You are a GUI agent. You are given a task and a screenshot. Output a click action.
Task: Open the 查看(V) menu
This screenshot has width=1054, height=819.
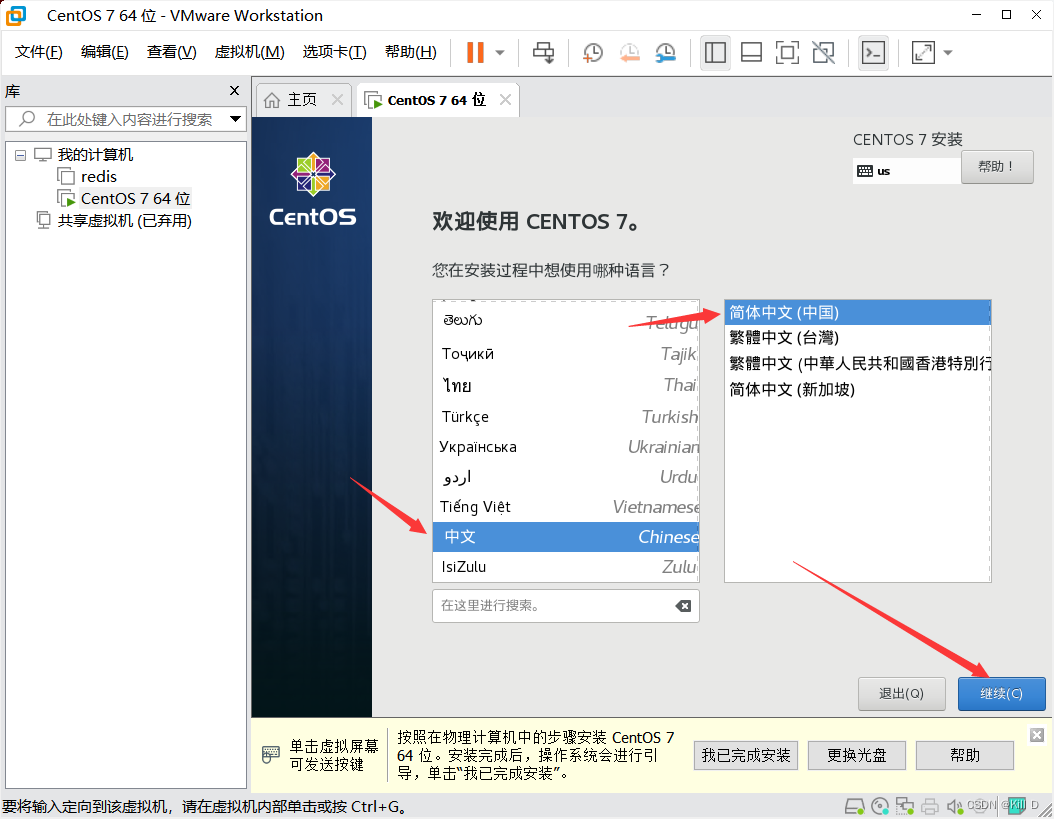[x=171, y=52]
